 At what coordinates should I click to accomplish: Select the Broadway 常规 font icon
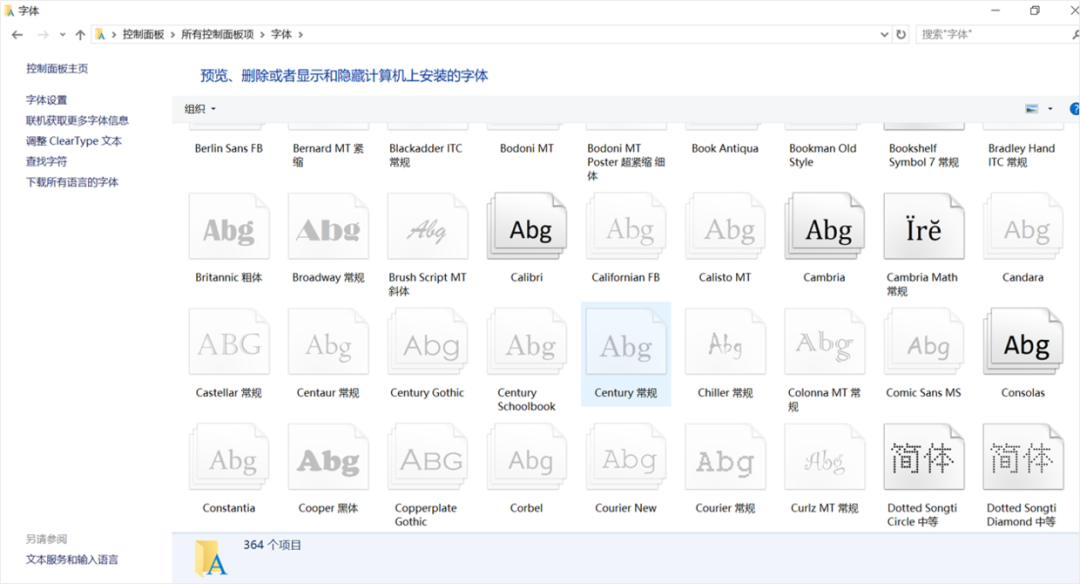328,227
